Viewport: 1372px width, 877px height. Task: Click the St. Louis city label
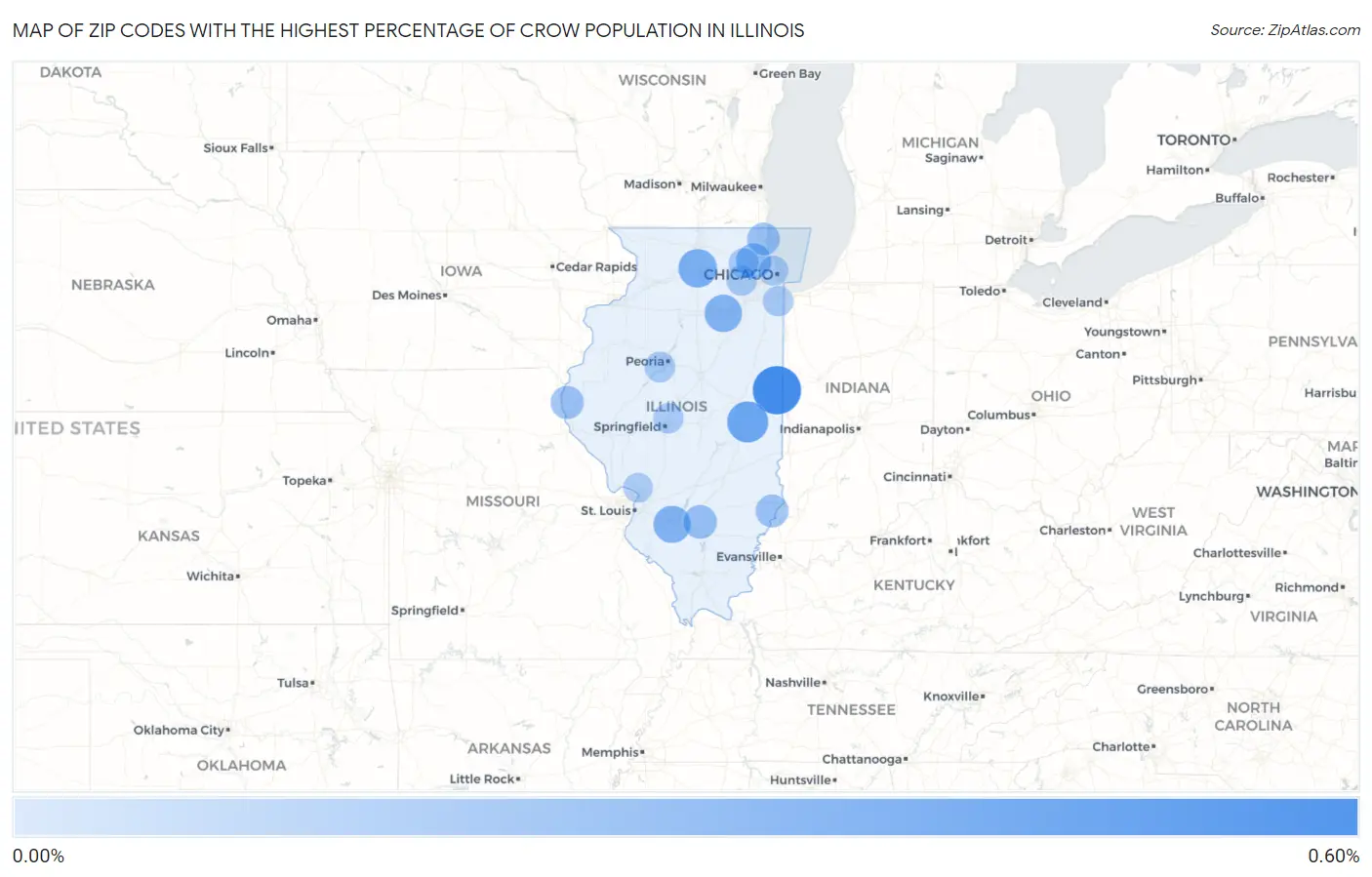coord(607,510)
